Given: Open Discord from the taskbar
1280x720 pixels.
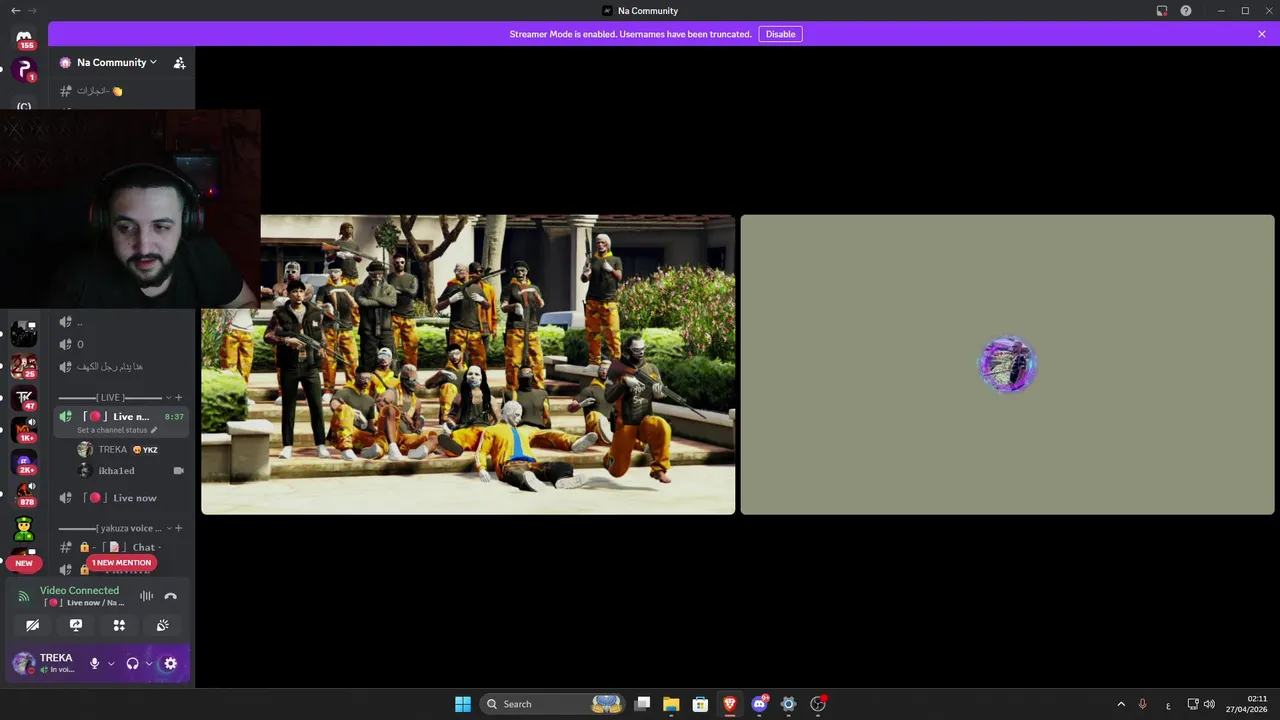Looking at the screenshot, I should click(760, 704).
